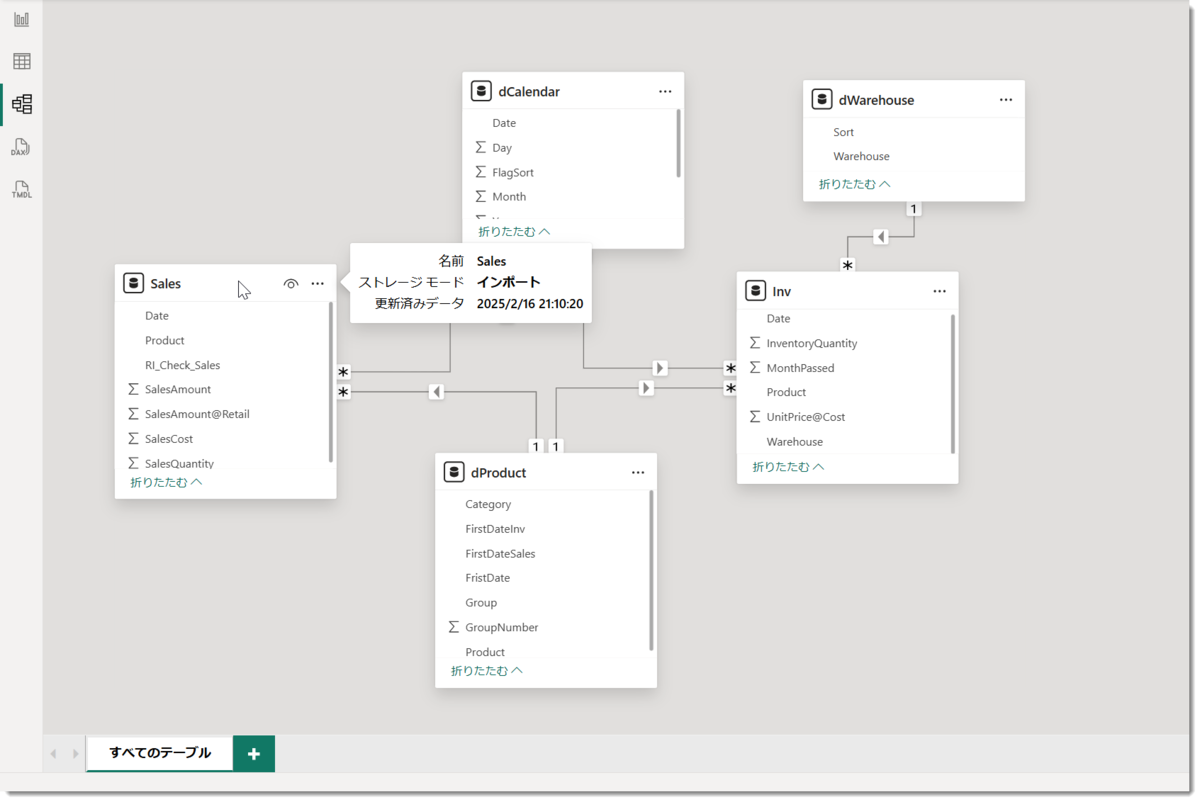Click the Inv table database icon

click(756, 291)
